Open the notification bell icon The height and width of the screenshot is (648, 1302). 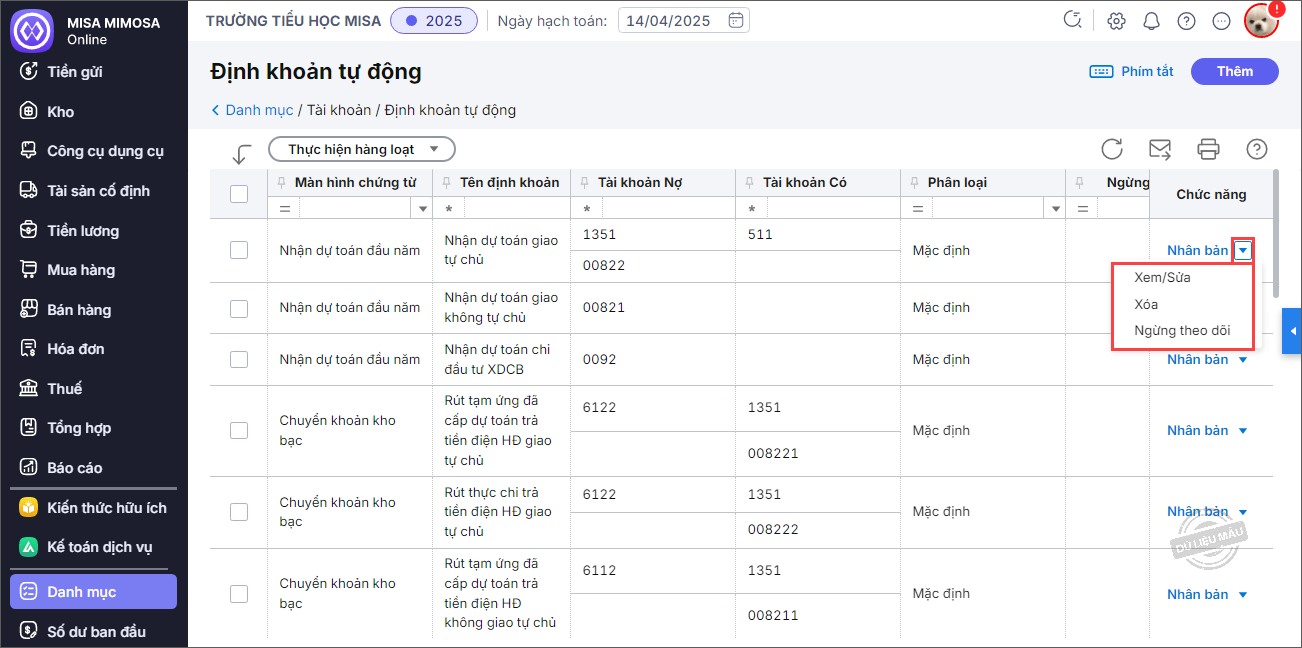point(1151,20)
